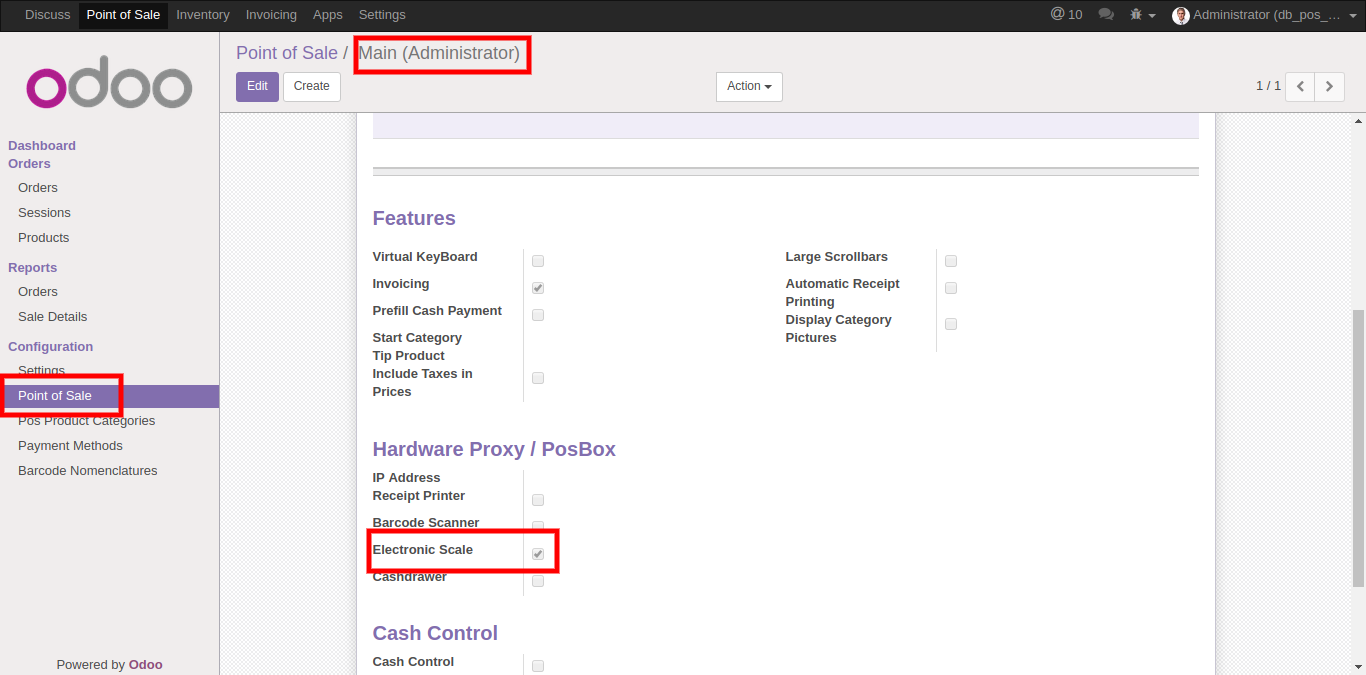The width and height of the screenshot is (1366, 675).
Task: Toggle the Cash Control checkbox
Action: point(538,666)
